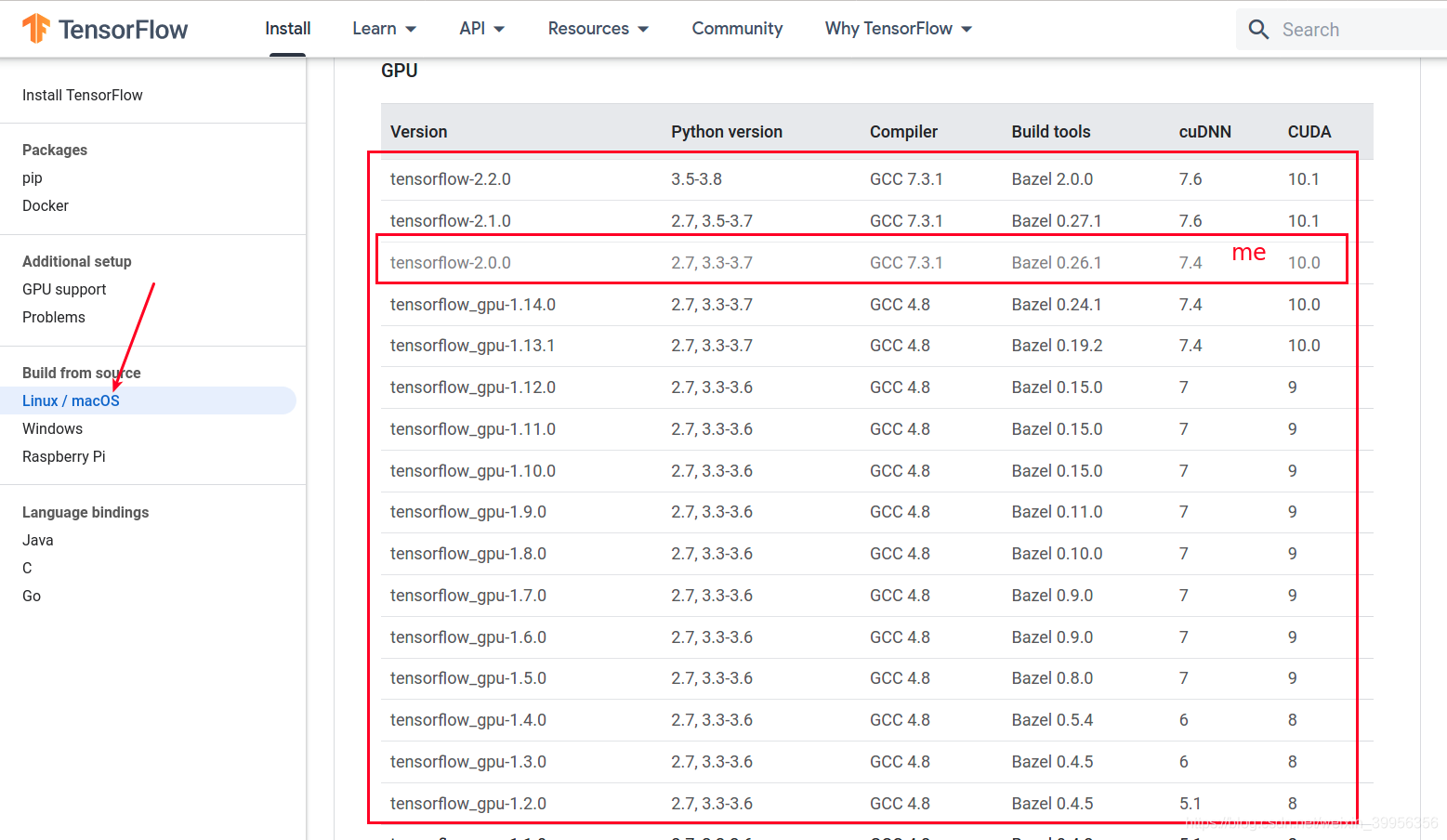Click tensorflow_gpu-1.14.0 cell

[473, 305]
